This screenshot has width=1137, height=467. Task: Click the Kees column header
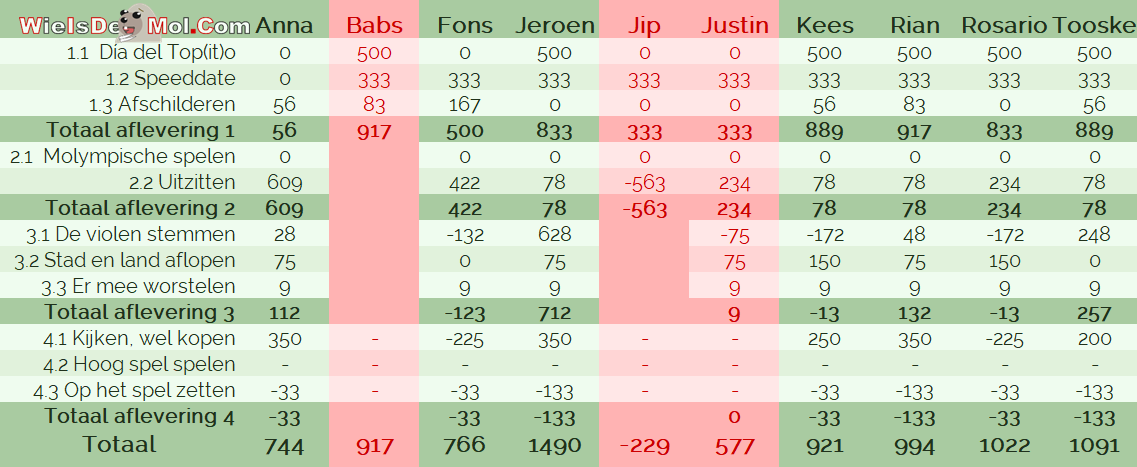point(824,26)
